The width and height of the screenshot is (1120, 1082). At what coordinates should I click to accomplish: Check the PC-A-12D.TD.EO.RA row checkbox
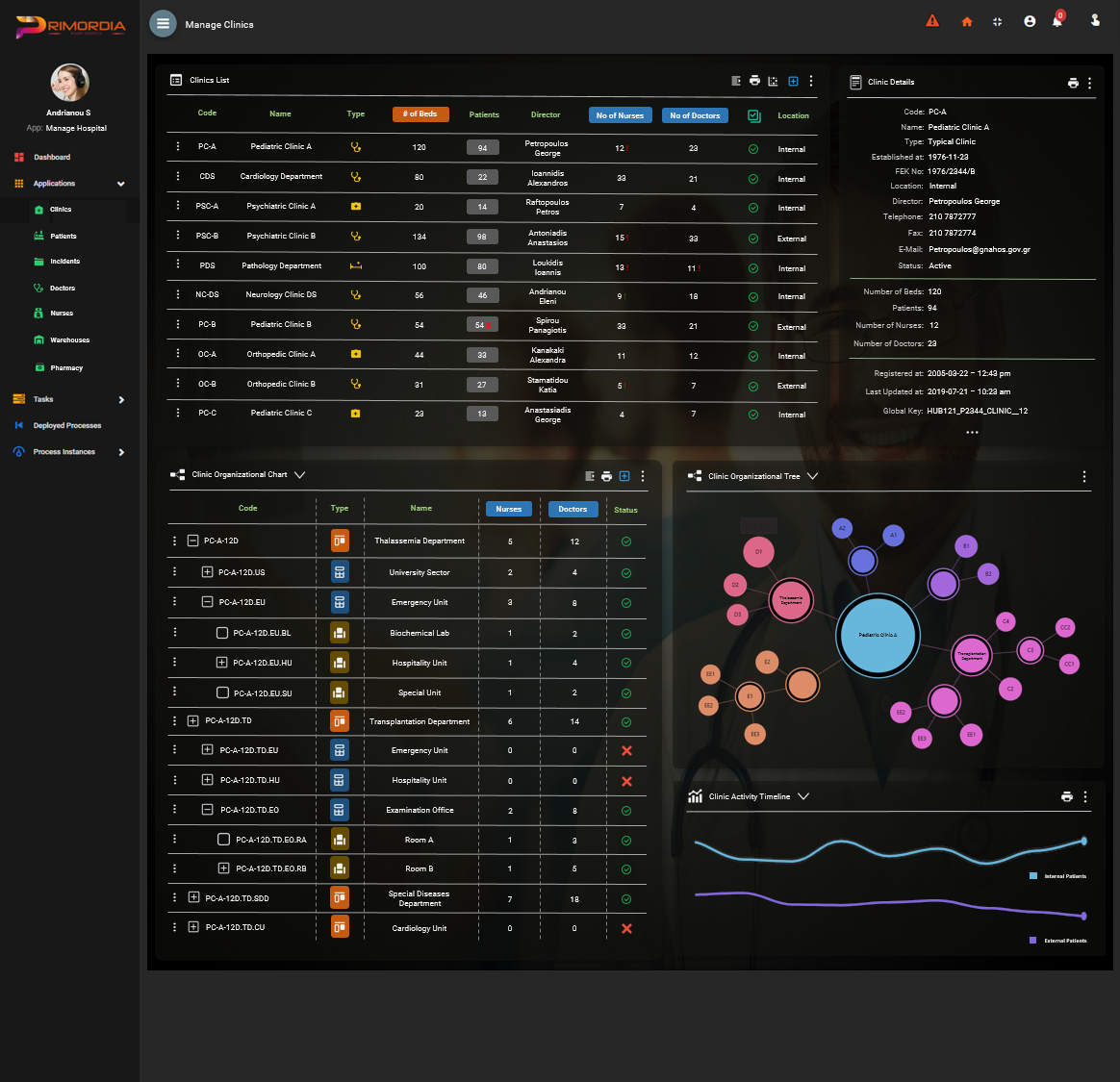click(x=223, y=840)
